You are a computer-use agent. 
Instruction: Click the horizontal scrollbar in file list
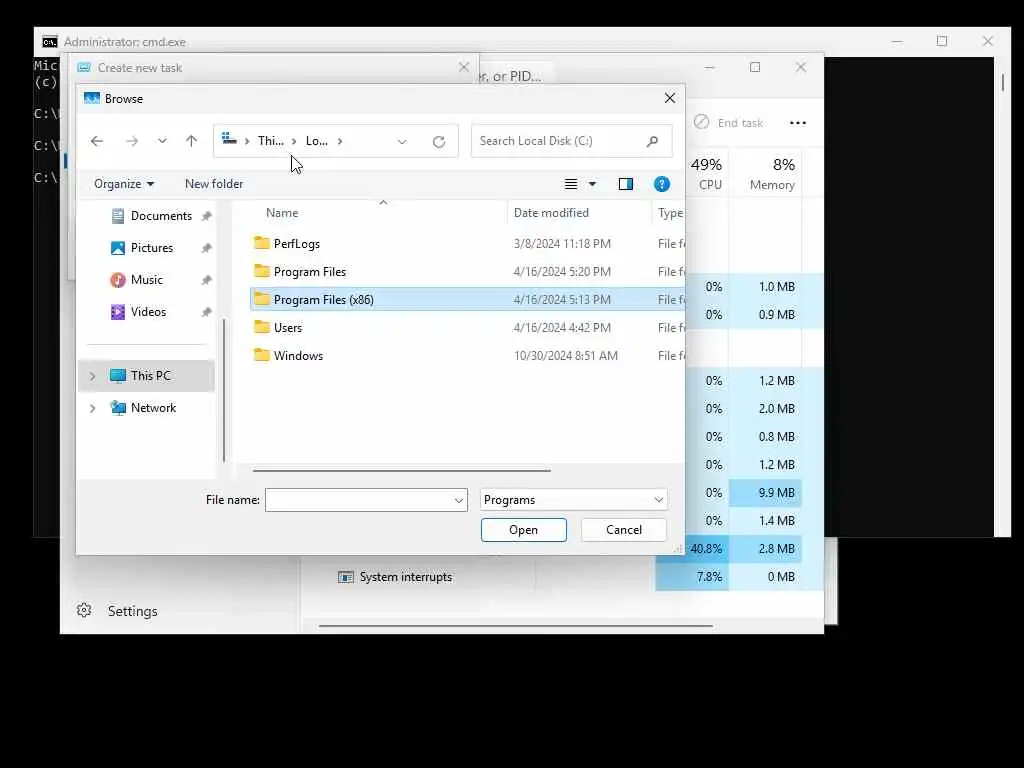pyautogui.click(x=402, y=470)
